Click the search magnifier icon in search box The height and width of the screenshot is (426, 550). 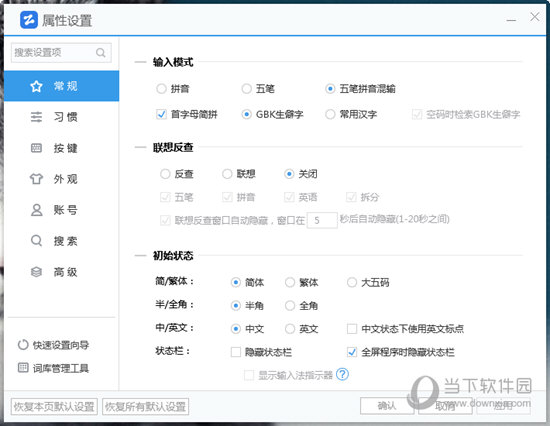point(101,53)
